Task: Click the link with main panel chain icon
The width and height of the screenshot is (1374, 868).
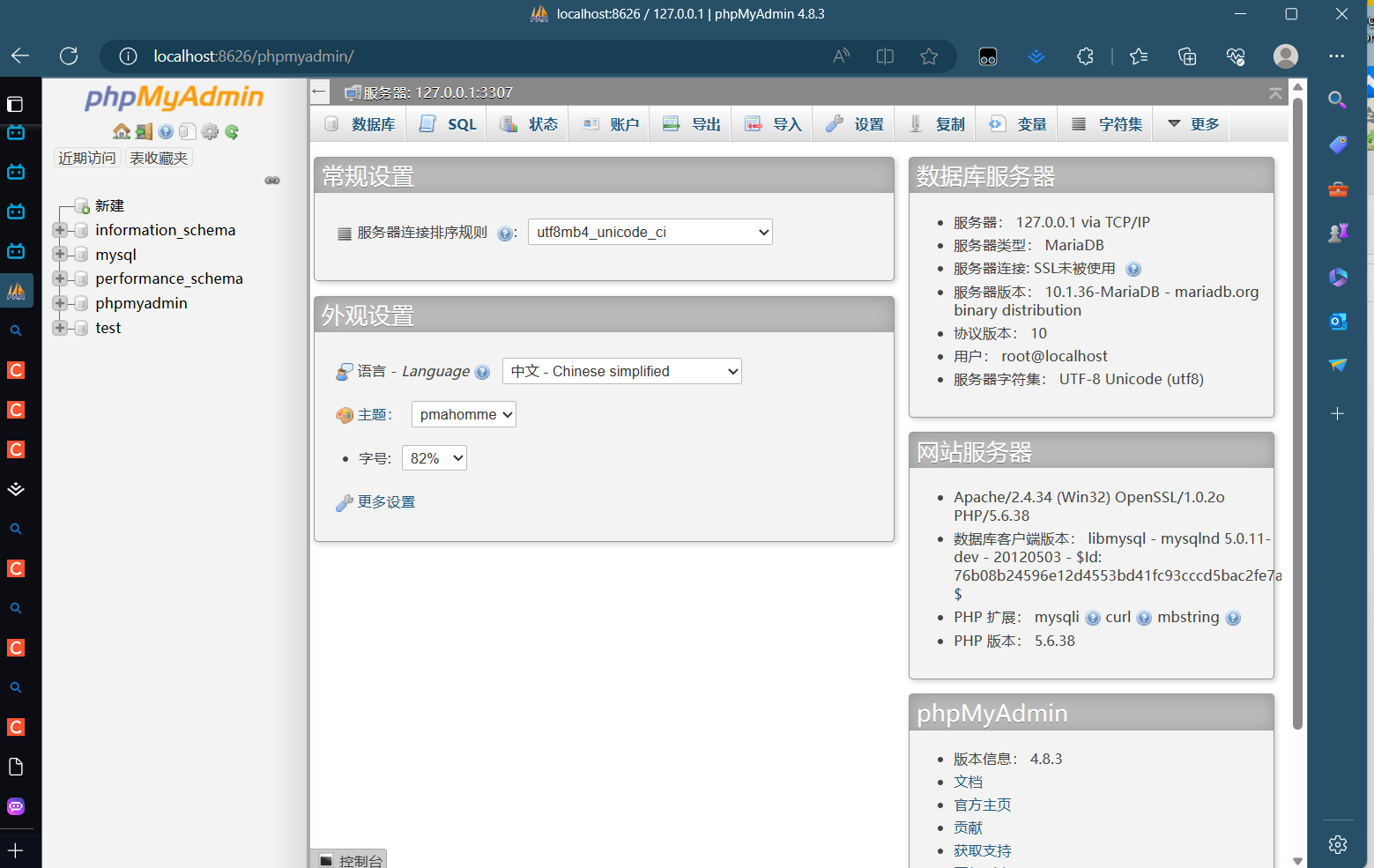Action: tap(272, 181)
